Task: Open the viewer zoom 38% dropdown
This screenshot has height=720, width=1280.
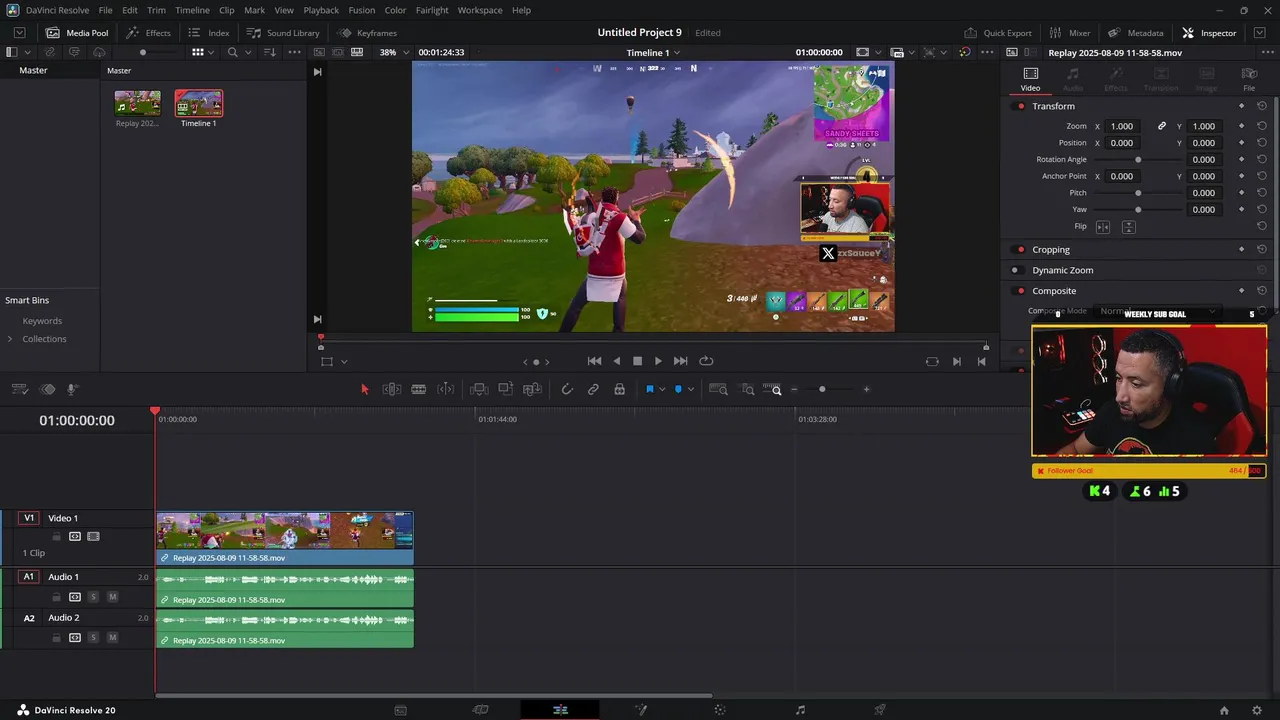Action: (x=393, y=52)
